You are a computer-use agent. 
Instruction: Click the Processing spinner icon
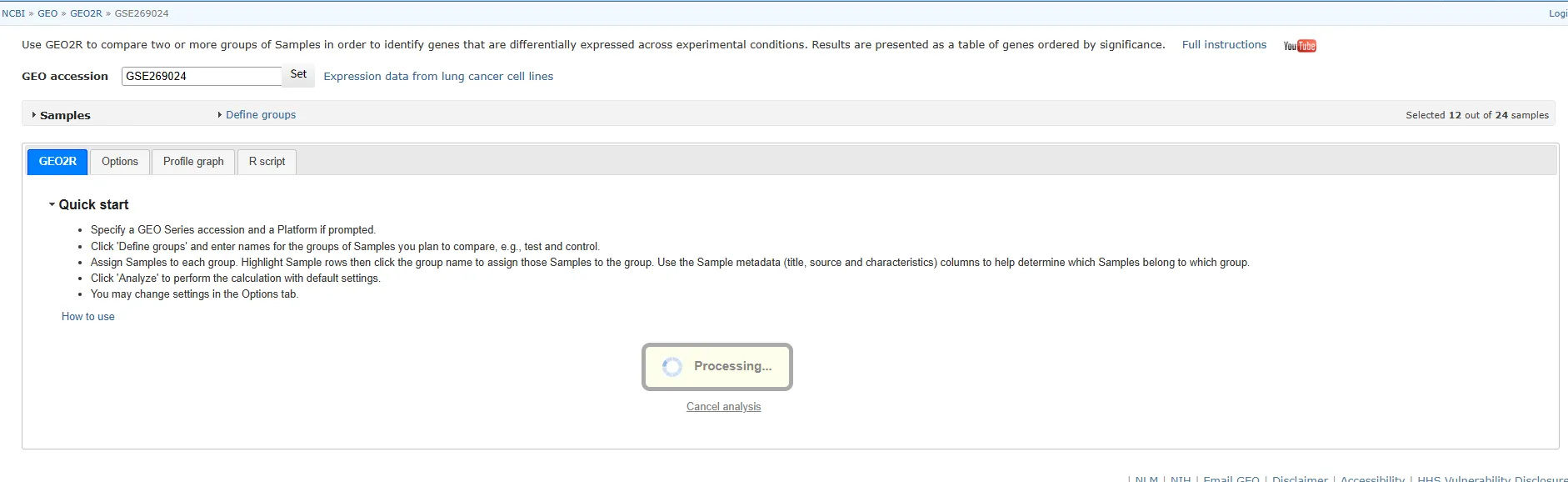672,367
